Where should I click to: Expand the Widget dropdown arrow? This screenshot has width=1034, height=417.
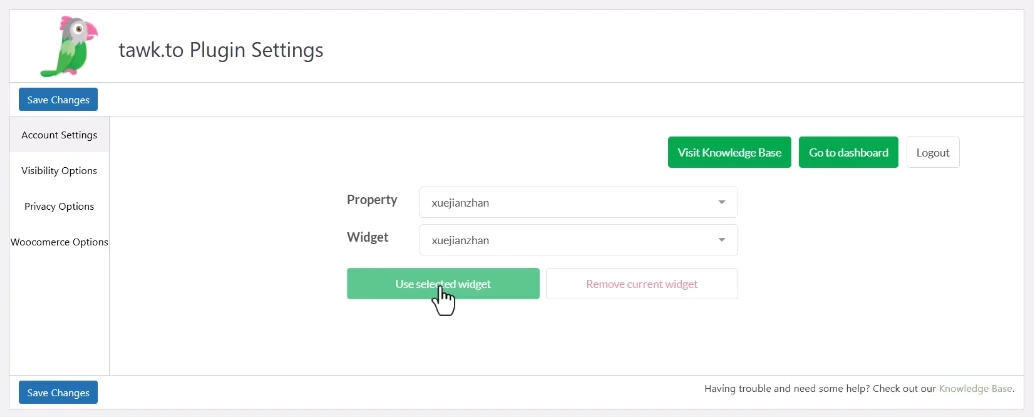(x=721, y=240)
